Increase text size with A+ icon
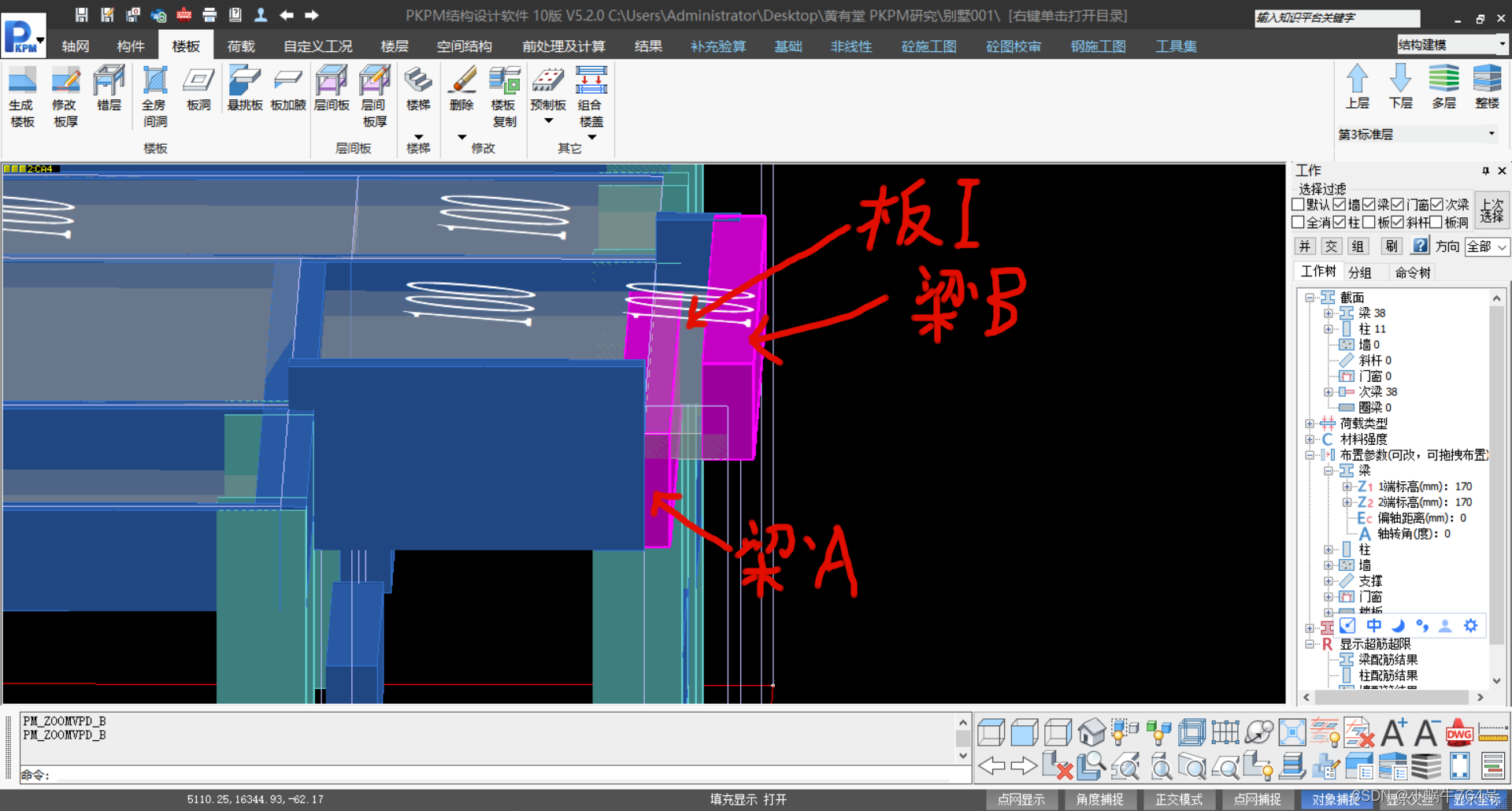Screen dimensions: 1512x811 click(x=1393, y=733)
